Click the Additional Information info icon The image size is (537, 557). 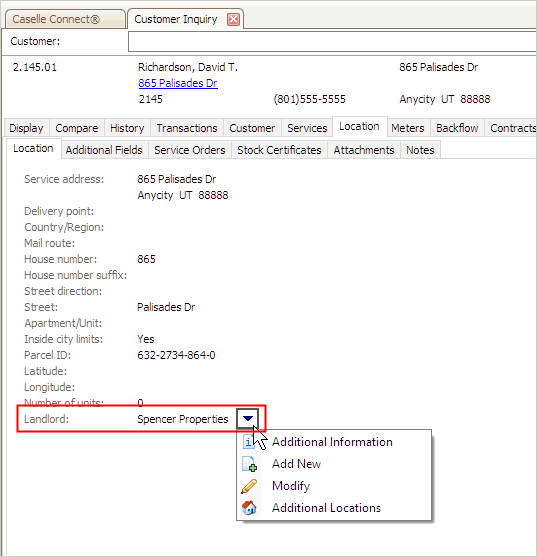[248, 442]
